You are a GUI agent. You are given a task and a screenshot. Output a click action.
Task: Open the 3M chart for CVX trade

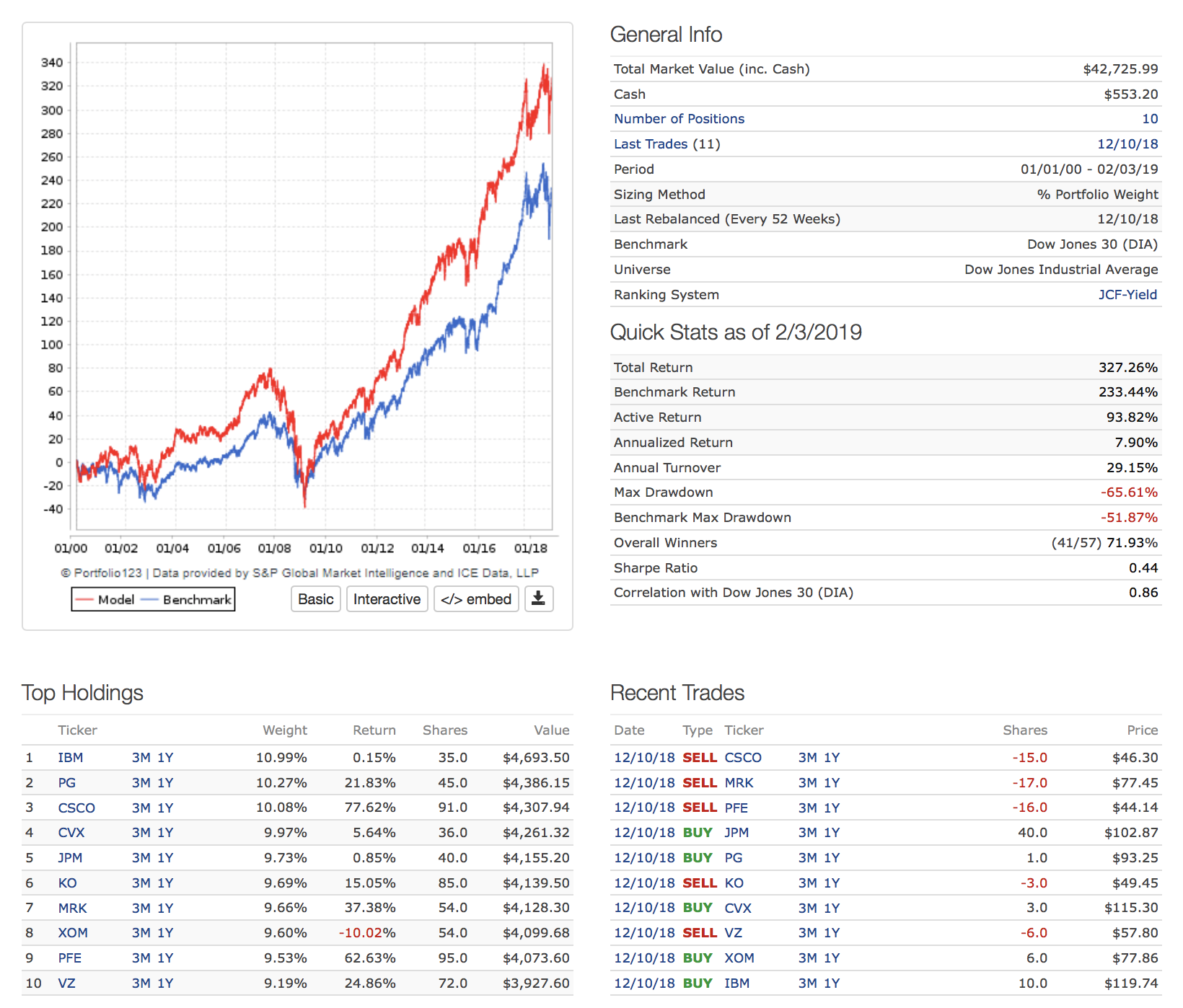pos(807,908)
